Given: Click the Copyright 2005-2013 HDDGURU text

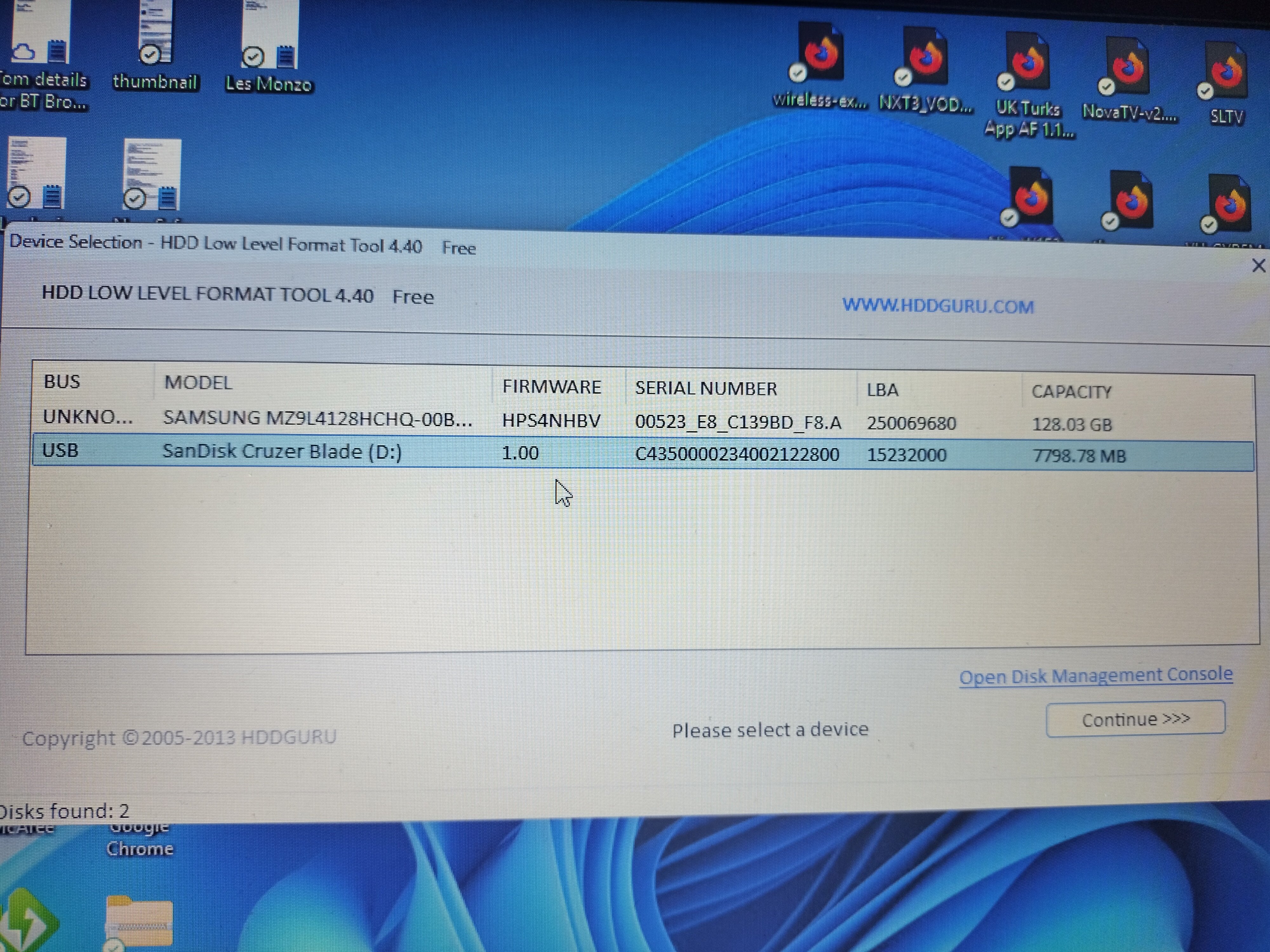Looking at the screenshot, I should coord(179,737).
